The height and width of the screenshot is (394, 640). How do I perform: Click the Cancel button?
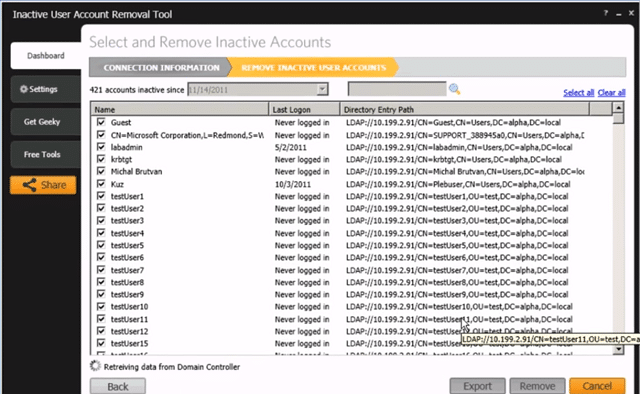point(597,386)
